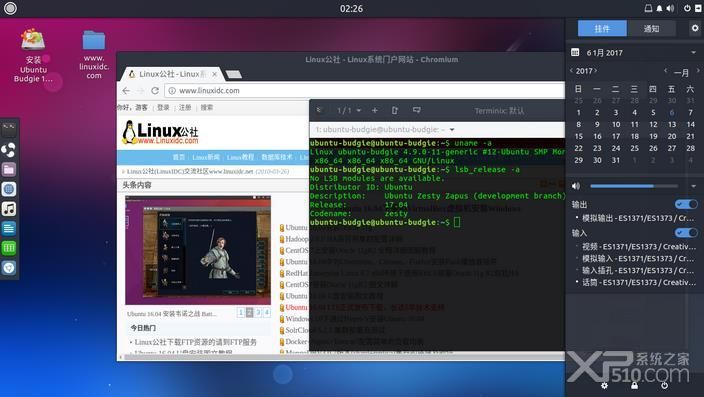Reload the Chromium page
Screen dimensions: 704x397
(x=155, y=91)
